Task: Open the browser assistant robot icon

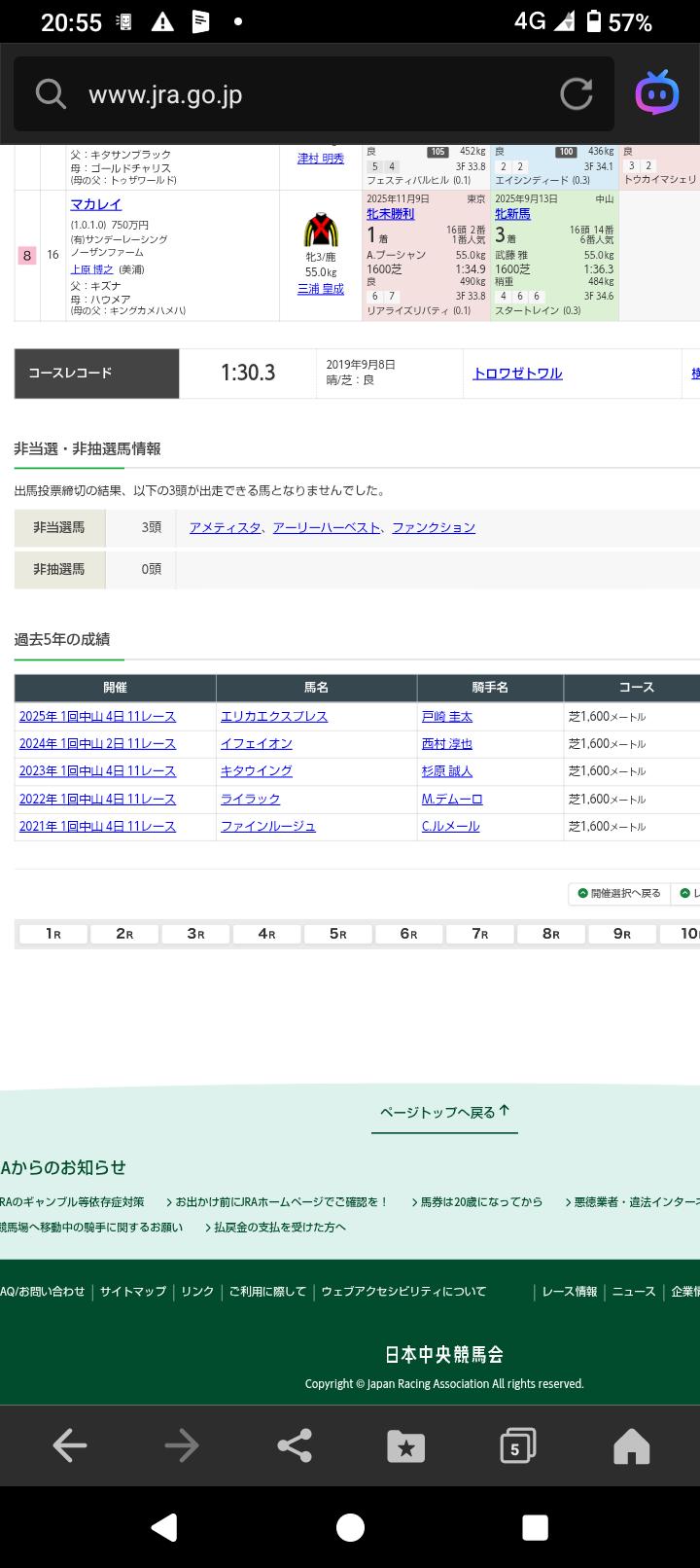Action: click(657, 93)
